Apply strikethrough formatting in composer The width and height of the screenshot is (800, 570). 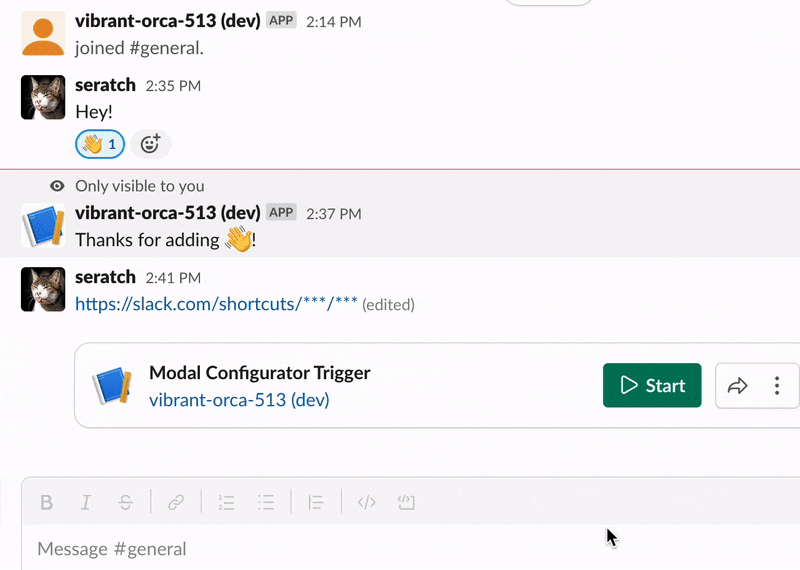click(126, 503)
